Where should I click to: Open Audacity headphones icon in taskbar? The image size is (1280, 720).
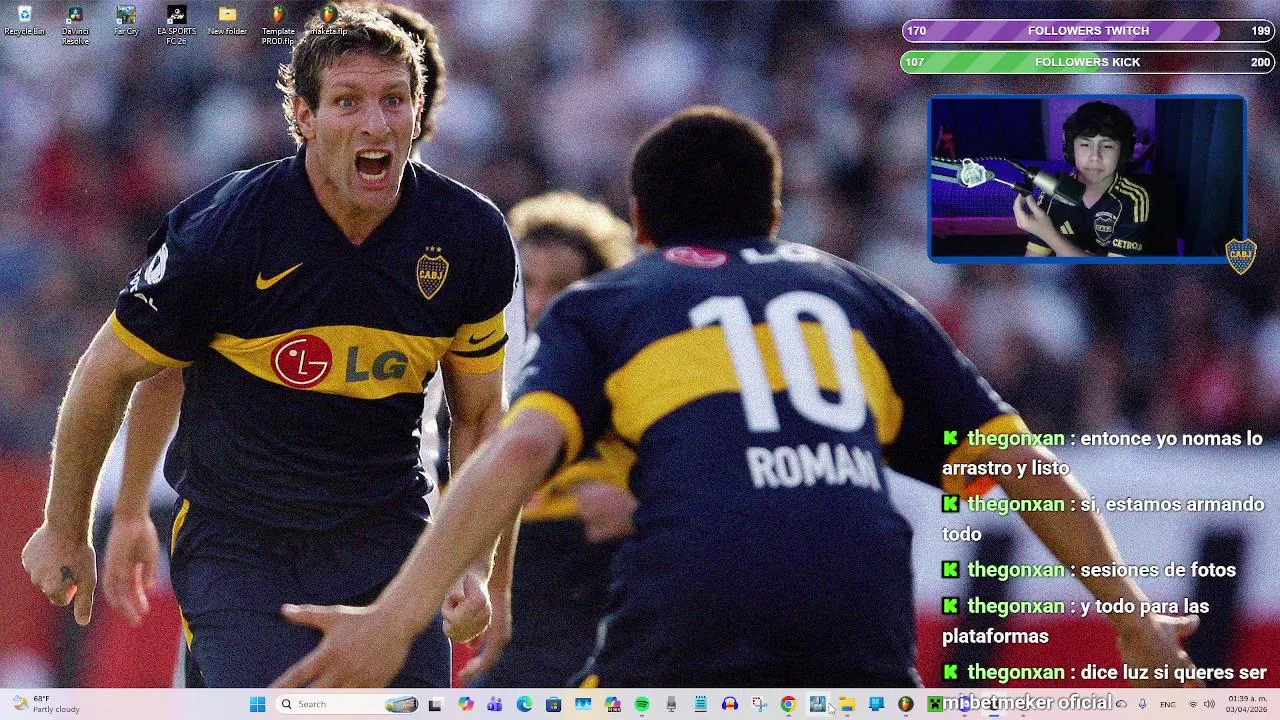click(x=730, y=704)
